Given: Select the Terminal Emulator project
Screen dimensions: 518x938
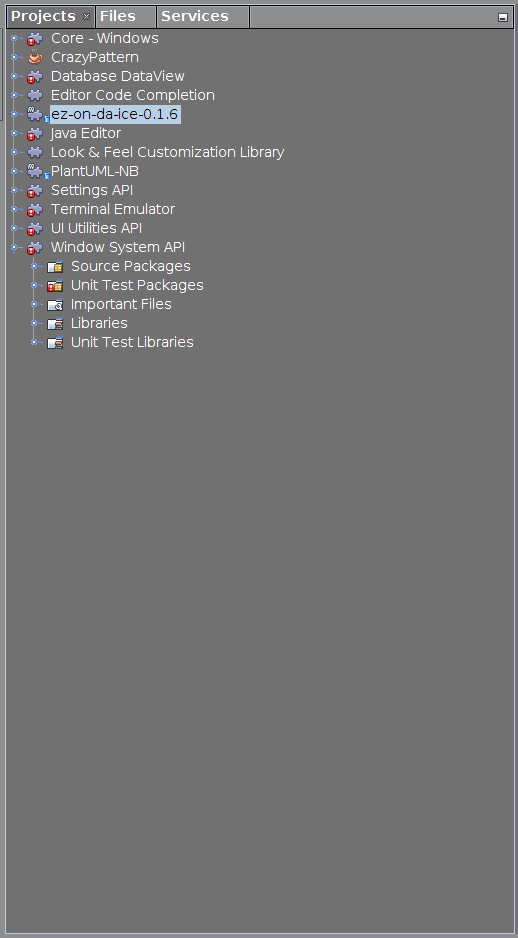Looking at the screenshot, I should [x=112, y=209].
